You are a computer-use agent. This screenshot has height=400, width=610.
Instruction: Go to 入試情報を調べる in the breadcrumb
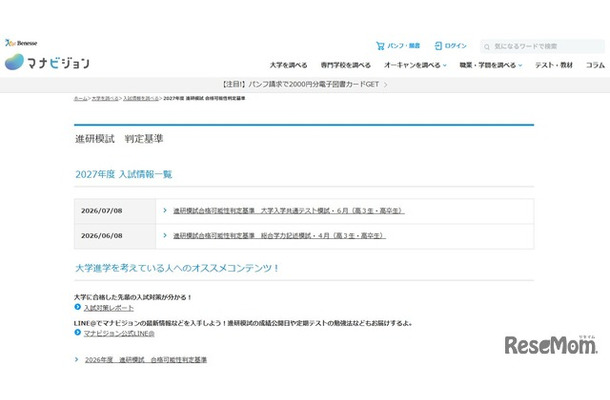[141, 98]
